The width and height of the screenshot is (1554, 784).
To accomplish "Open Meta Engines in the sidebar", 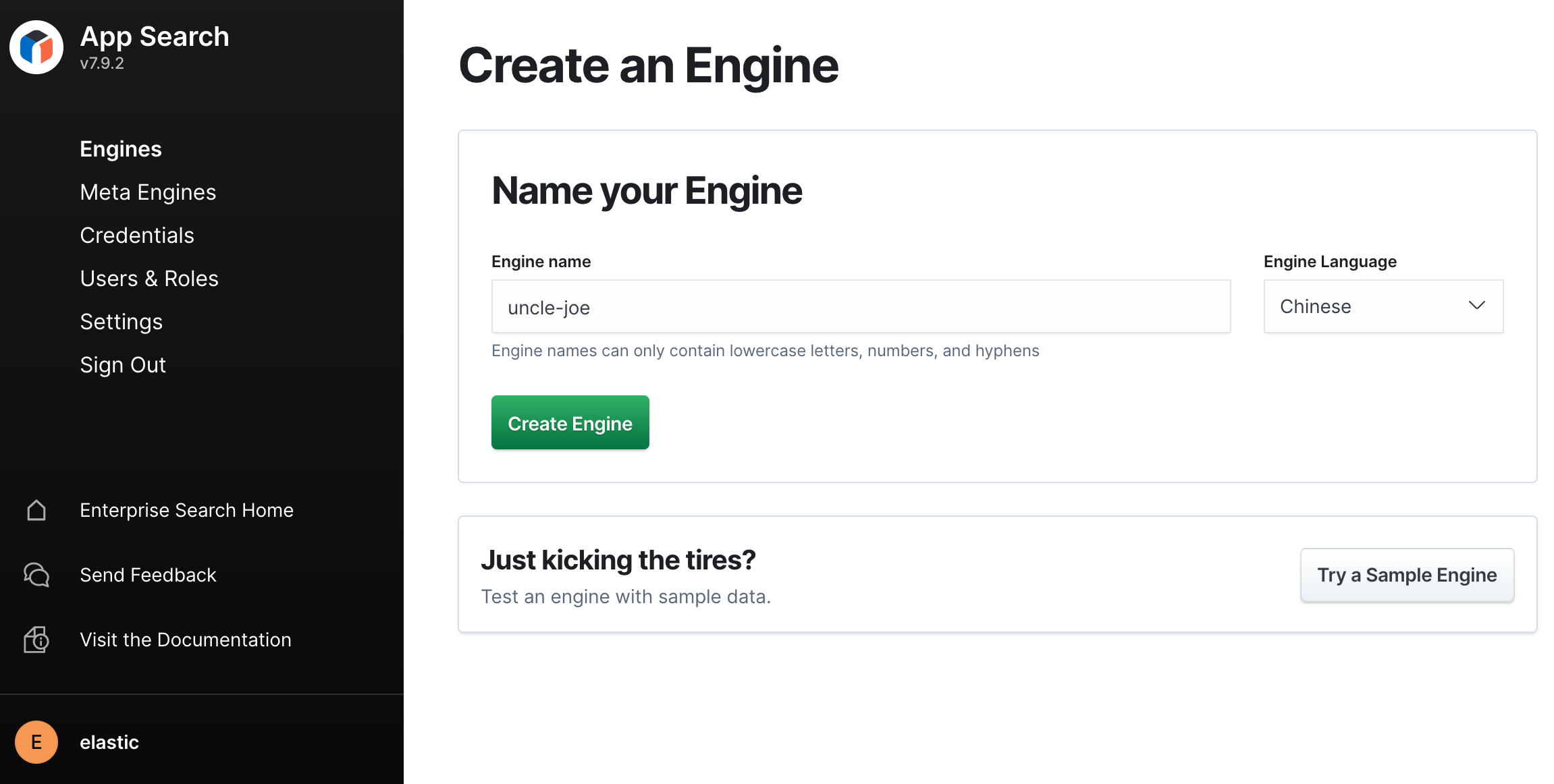I will pyautogui.click(x=148, y=192).
